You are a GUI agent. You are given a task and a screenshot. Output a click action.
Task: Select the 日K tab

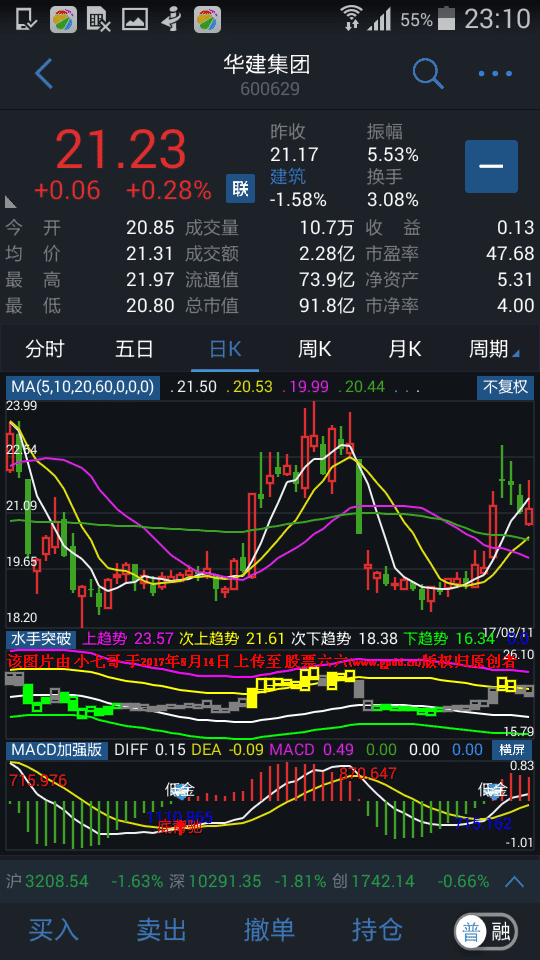[225, 350]
